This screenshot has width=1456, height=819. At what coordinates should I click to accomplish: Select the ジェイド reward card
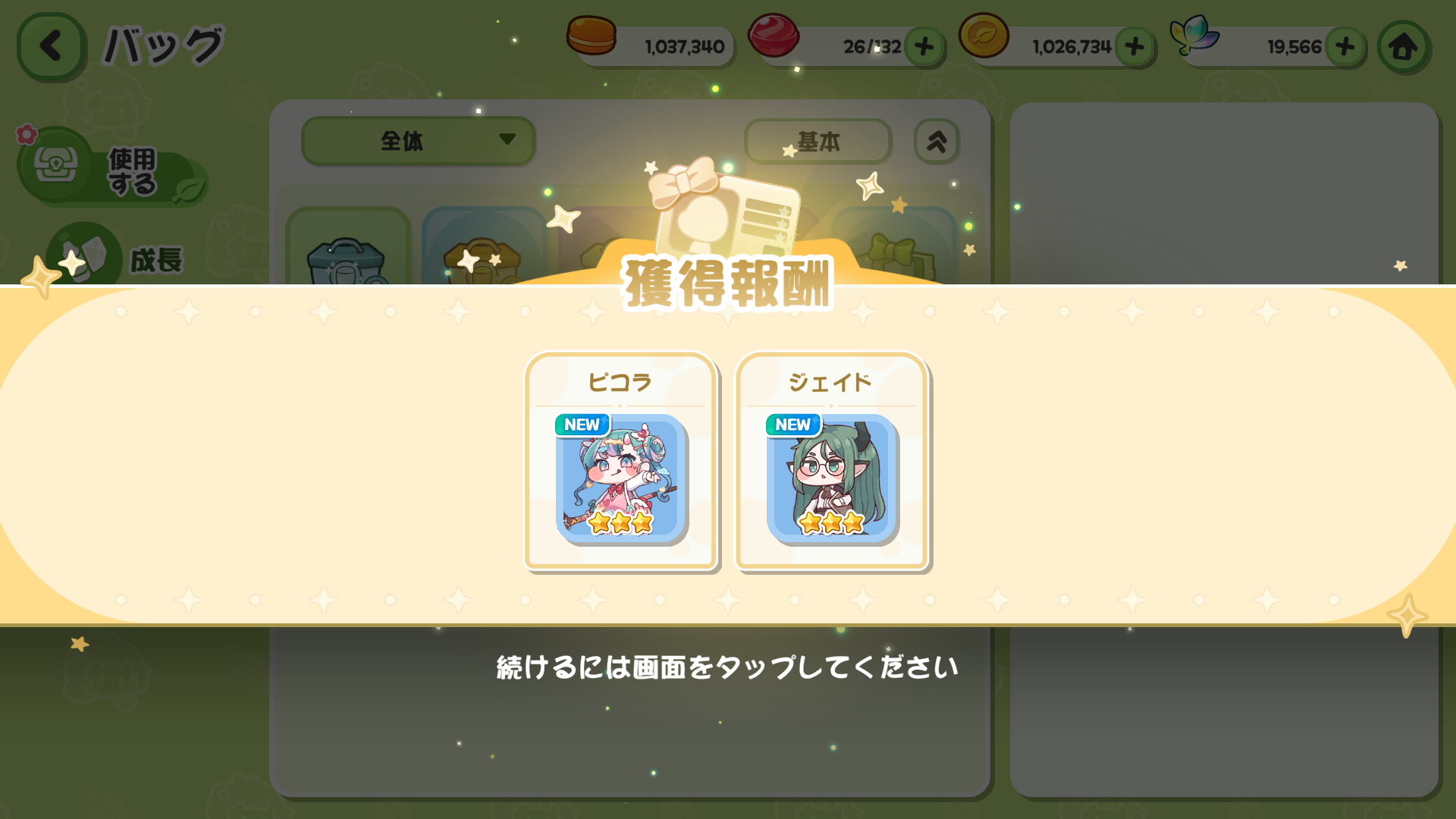coord(831,460)
